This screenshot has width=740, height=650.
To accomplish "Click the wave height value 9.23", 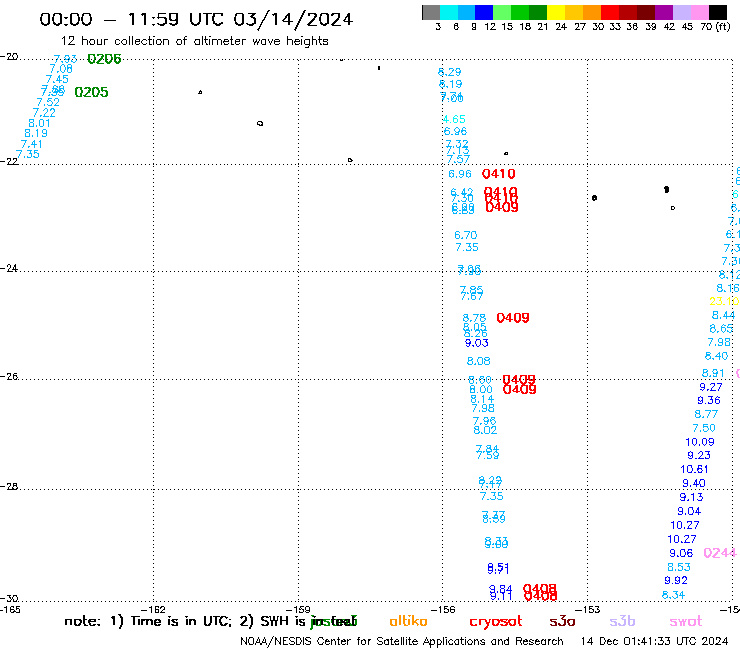I will pos(699,455).
